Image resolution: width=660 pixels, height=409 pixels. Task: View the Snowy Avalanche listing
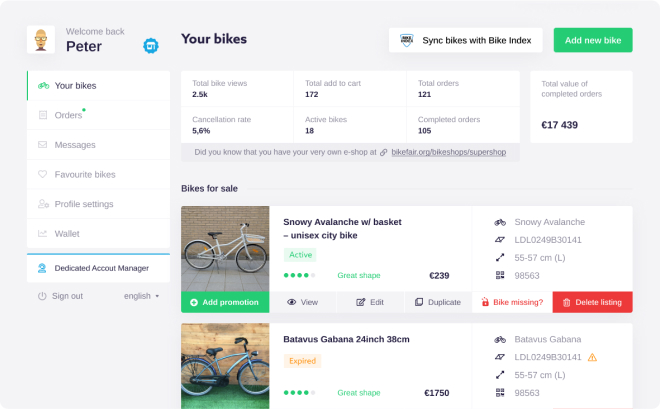click(x=302, y=302)
